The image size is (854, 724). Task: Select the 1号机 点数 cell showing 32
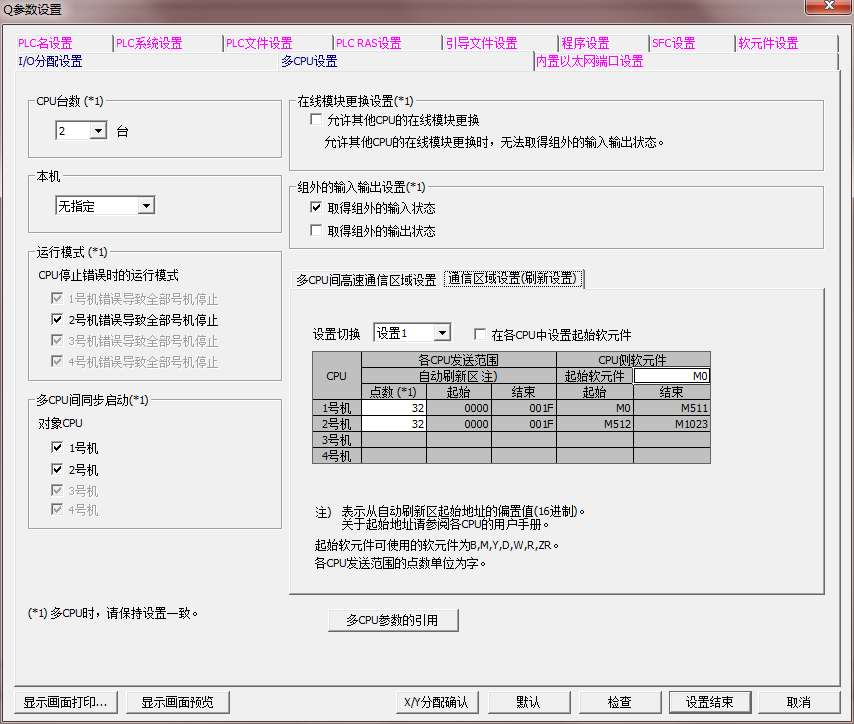393,408
